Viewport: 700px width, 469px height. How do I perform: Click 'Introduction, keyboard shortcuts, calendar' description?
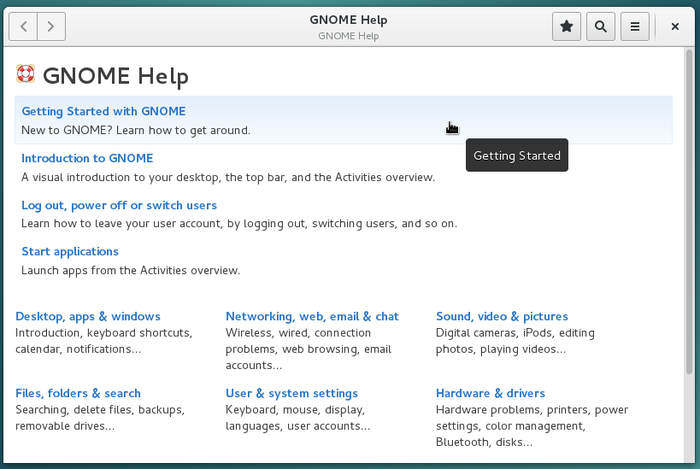(104, 341)
